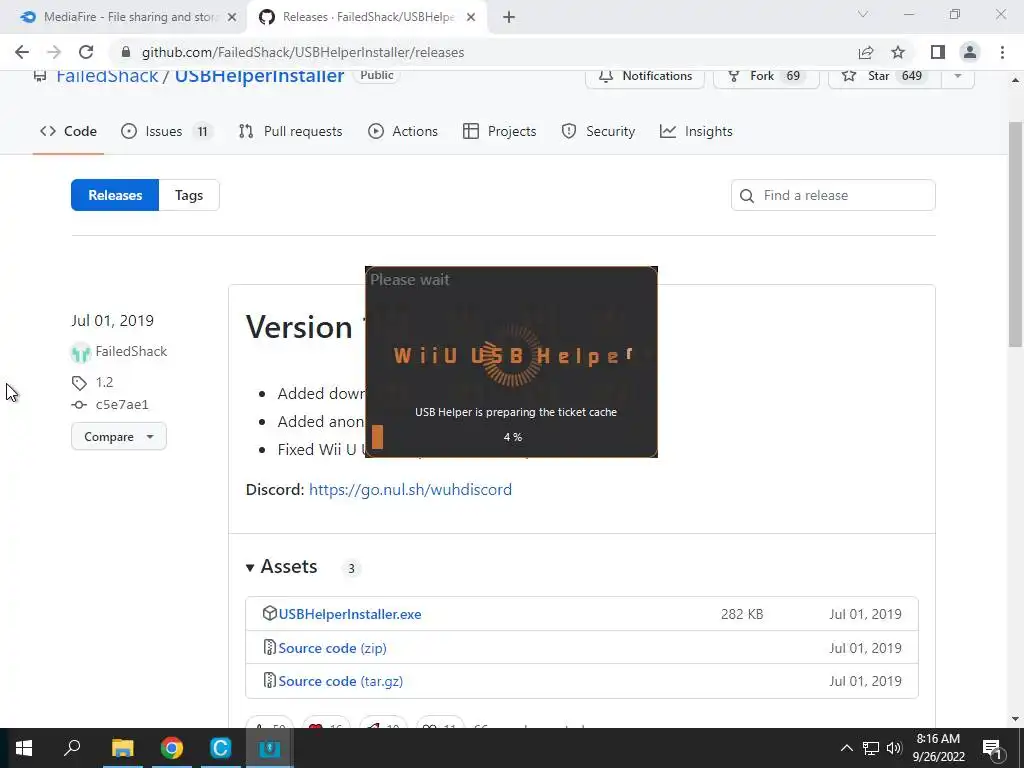Image resolution: width=1024 pixels, height=768 pixels.
Task: Open the Issues tab
Action: (167, 131)
